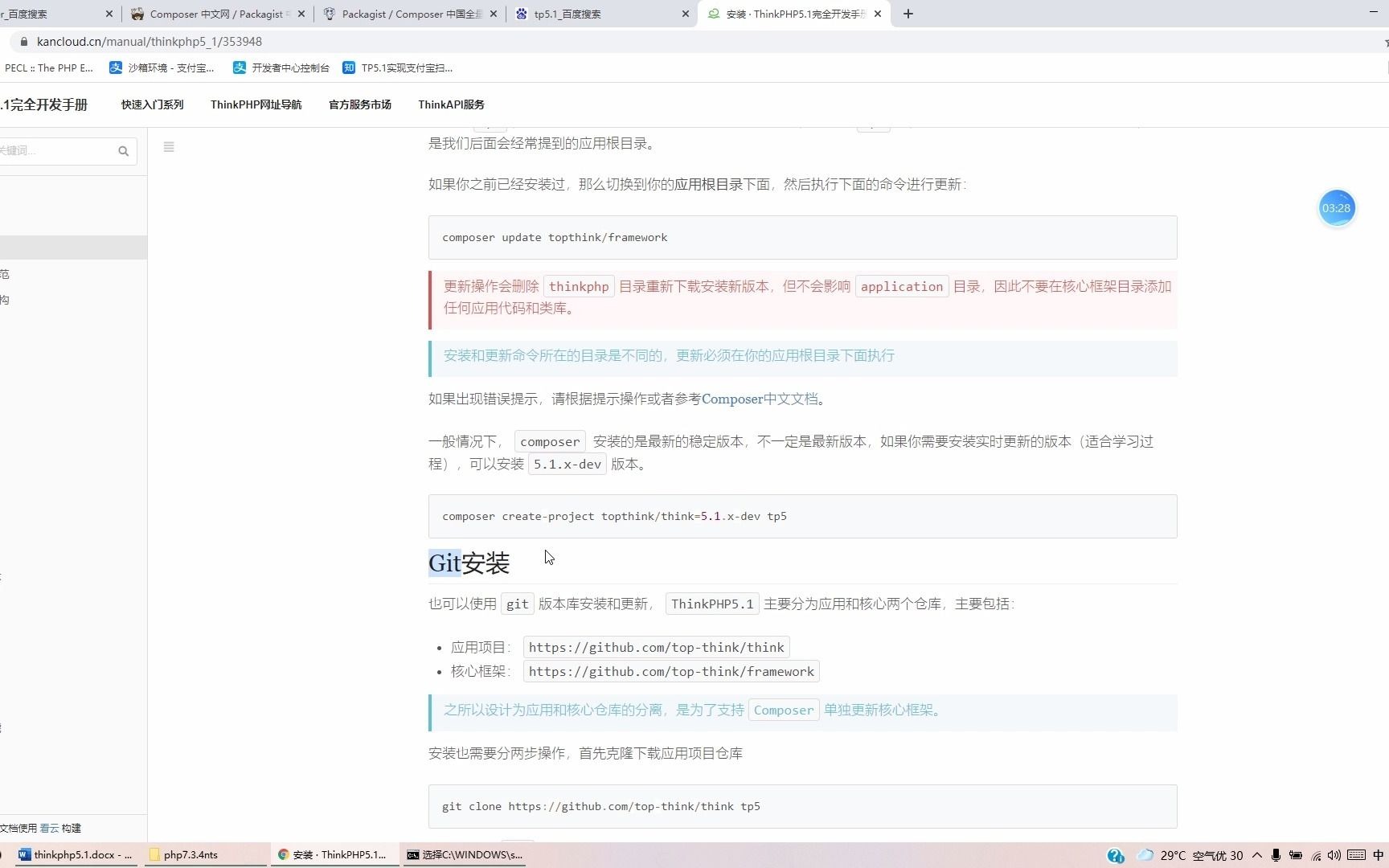Open the Wi-Fi network tray icon
Viewport: 1389px width, 868px height.
click(1316, 855)
